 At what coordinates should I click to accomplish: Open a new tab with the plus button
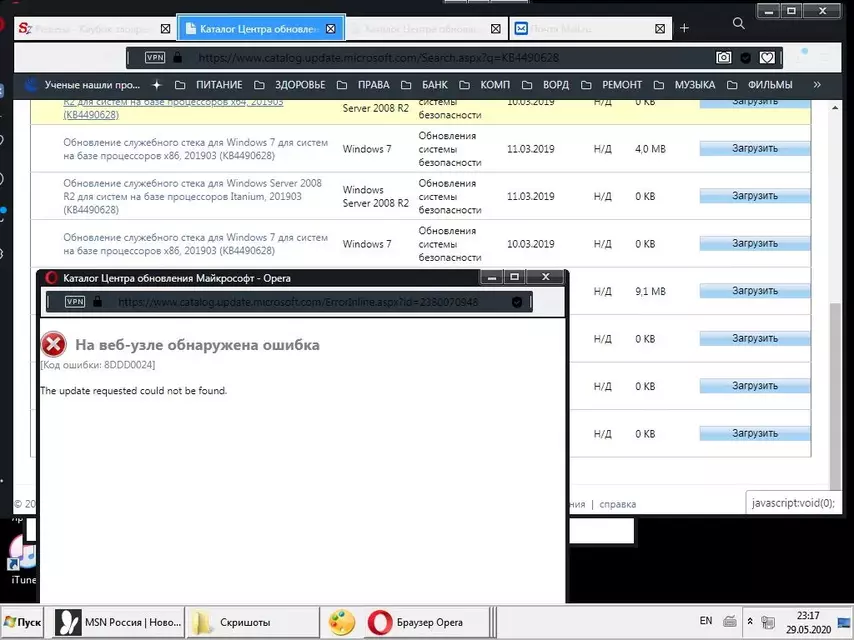click(x=684, y=28)
